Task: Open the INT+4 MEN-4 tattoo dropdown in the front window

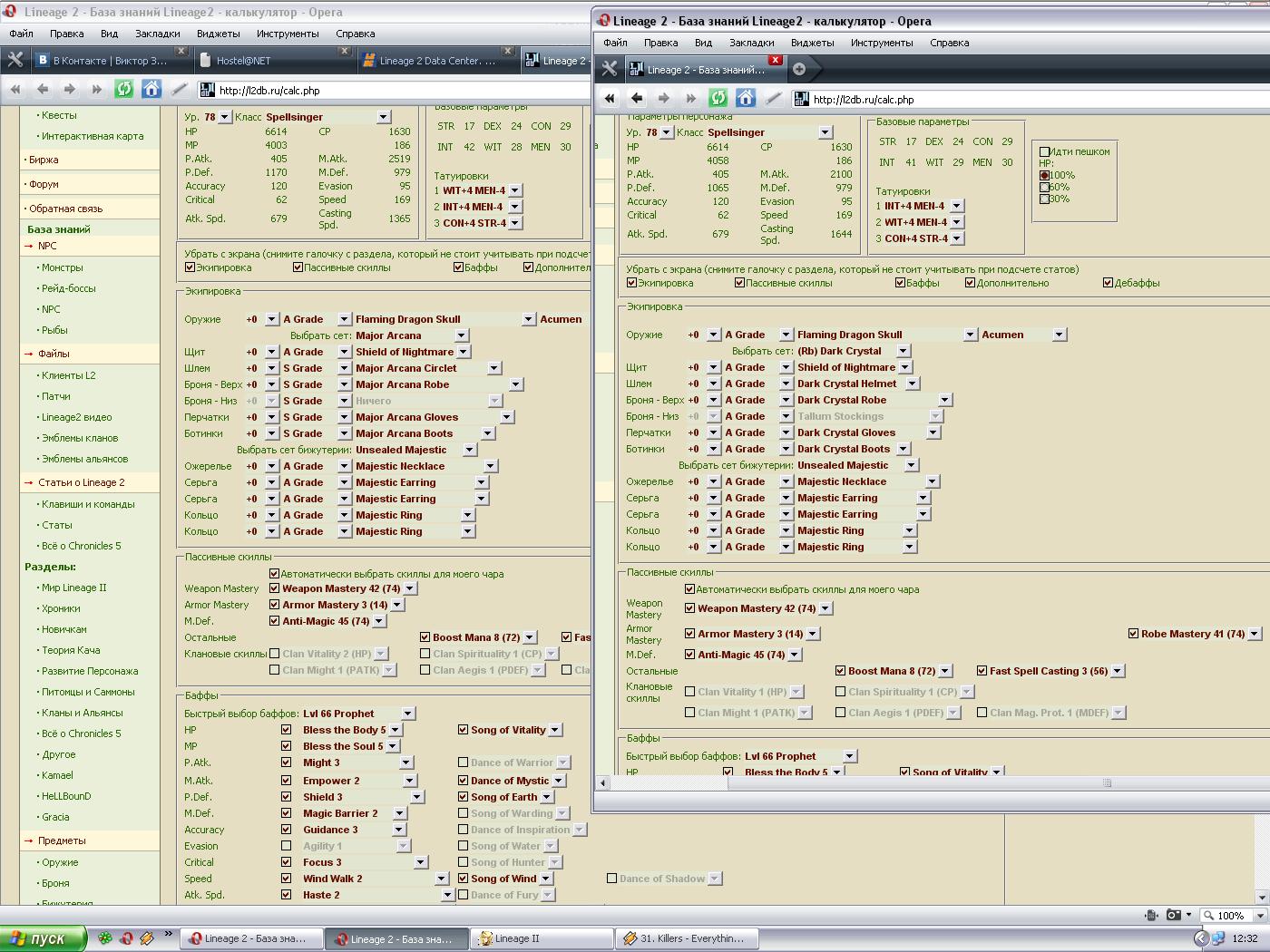Action: tap(957, 206)
